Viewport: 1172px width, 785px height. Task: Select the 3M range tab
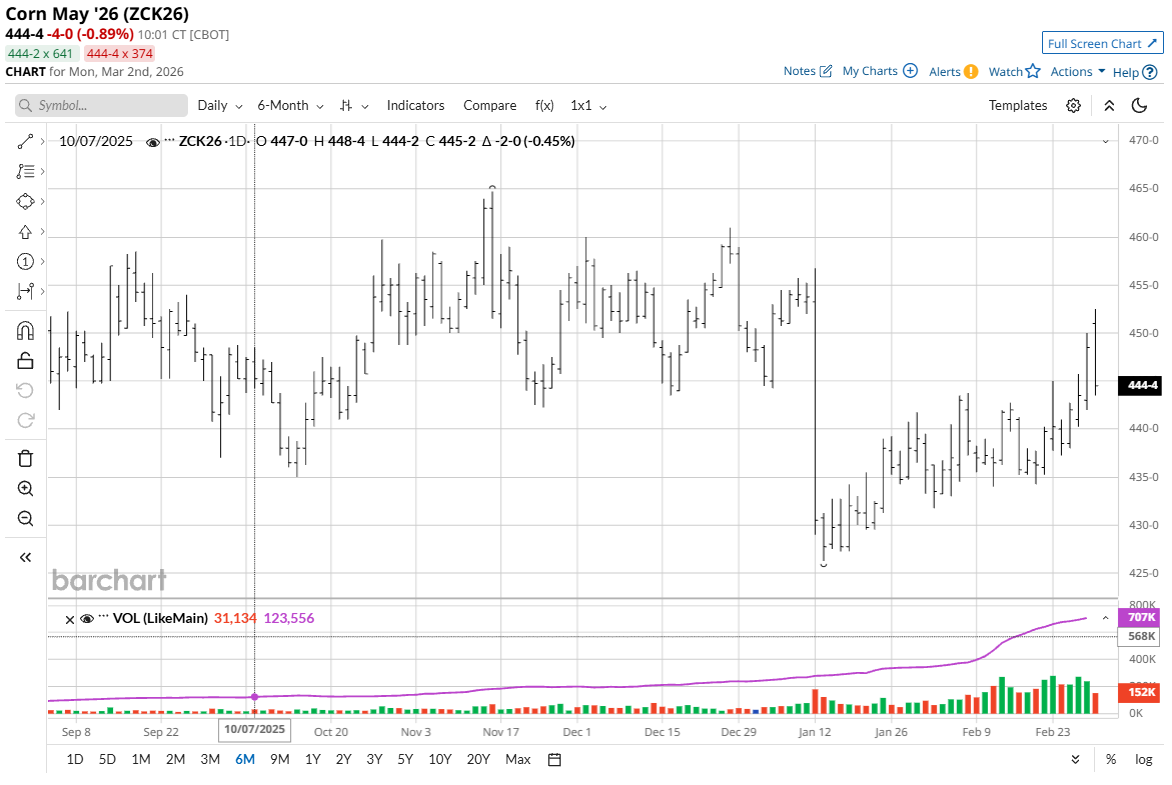[x=210, y=760]
